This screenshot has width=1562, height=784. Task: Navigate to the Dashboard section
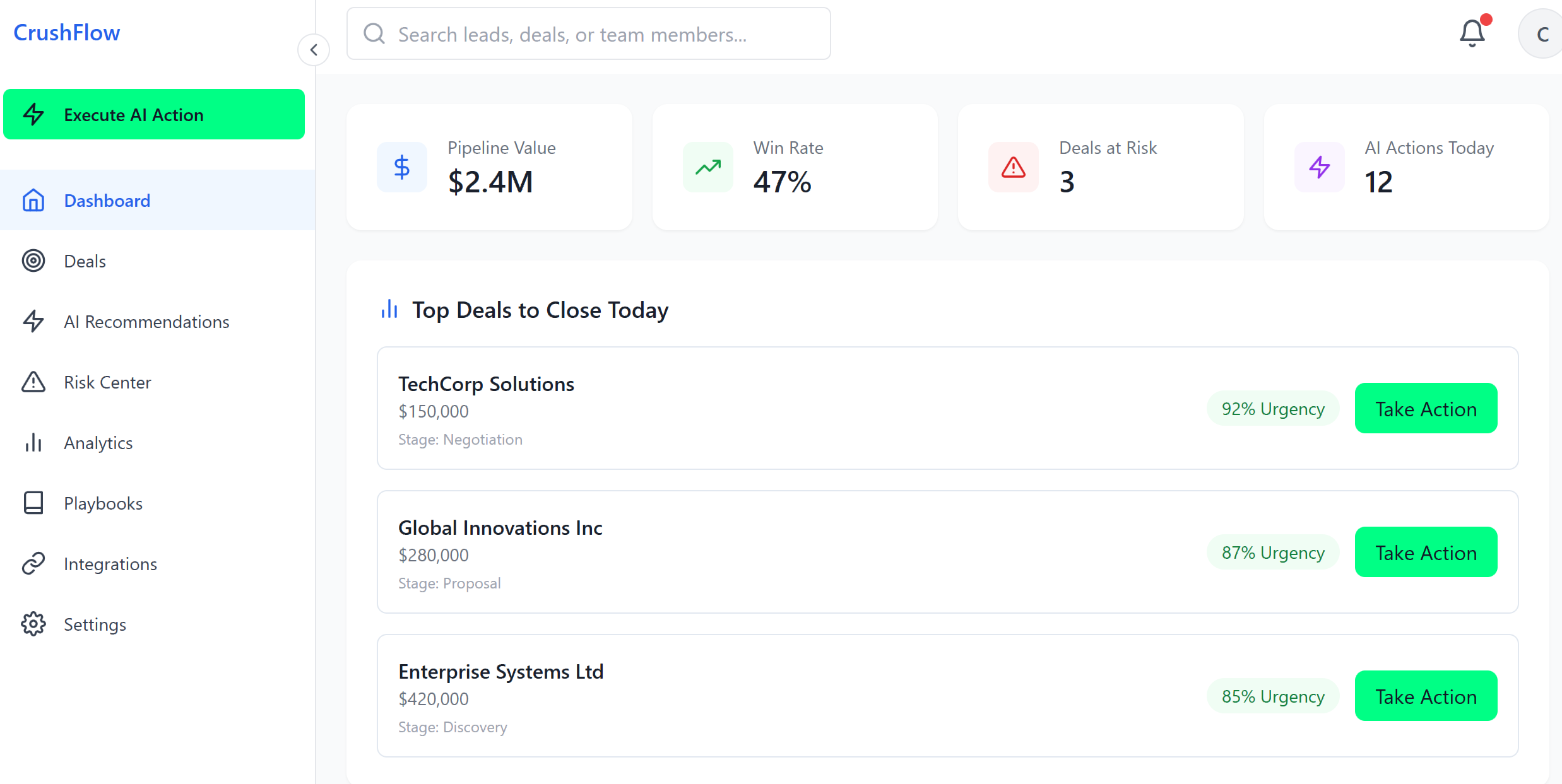[107, 200]
